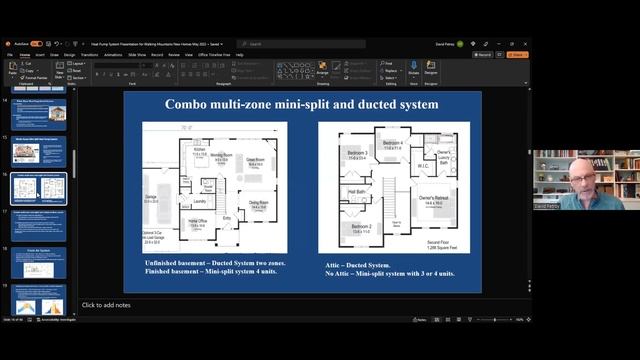Collapse the ribbon with the chevron
The image size is (640, 360).
coord(526,83)
